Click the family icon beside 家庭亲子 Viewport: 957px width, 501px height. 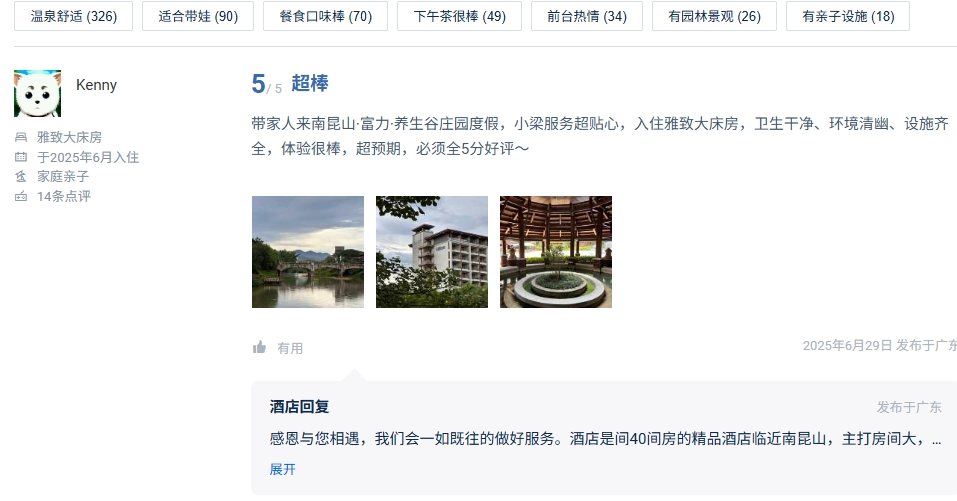coord(21,176)
